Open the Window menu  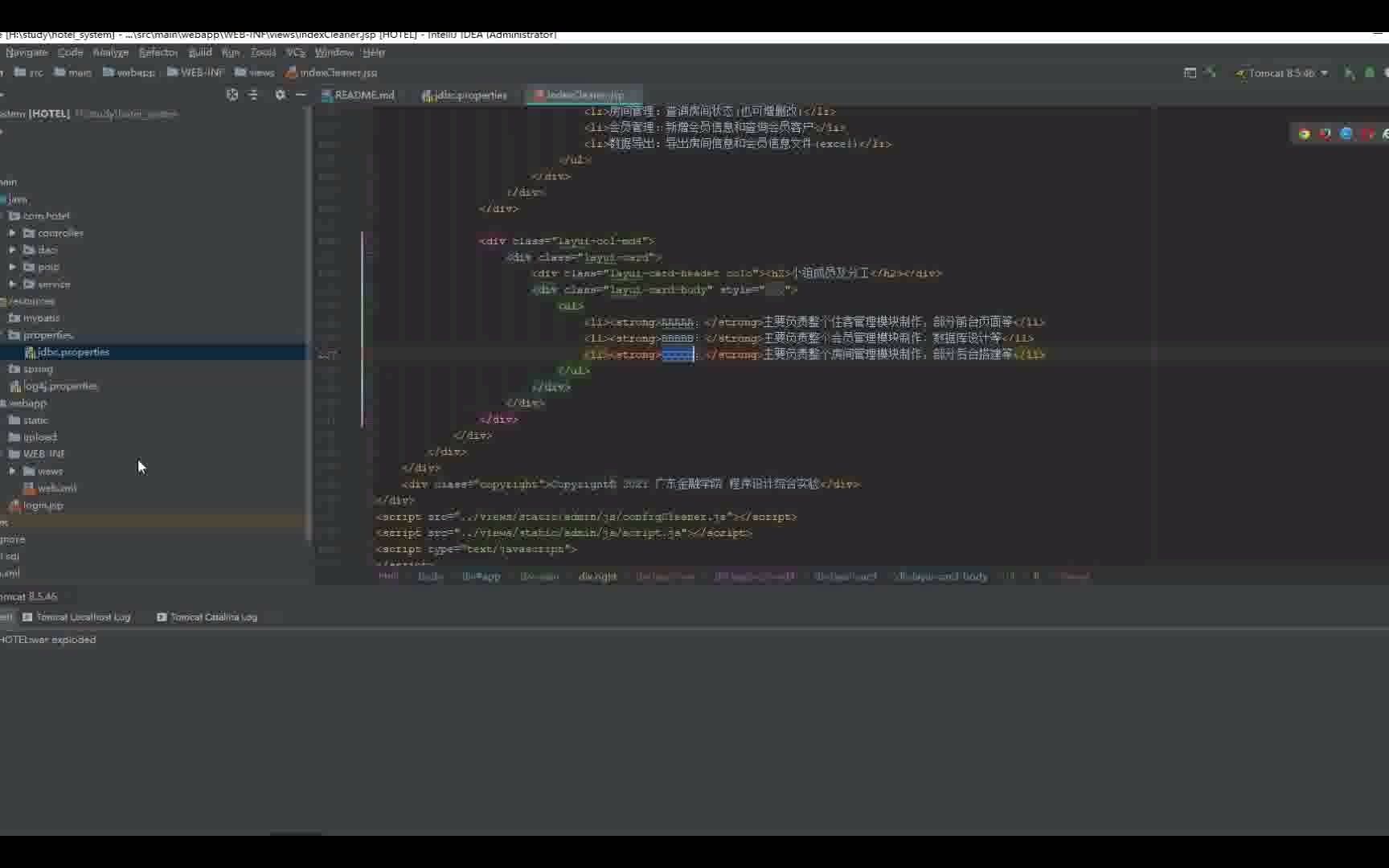pyautogui.click(x=334, y=52)
